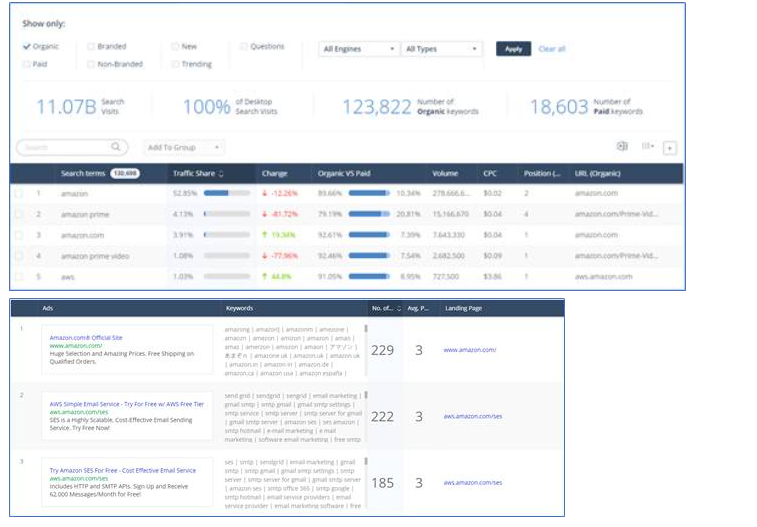This screenshot has height=527, width=757.
Task: Click the -77.96% change value
Action: (284, 256)
